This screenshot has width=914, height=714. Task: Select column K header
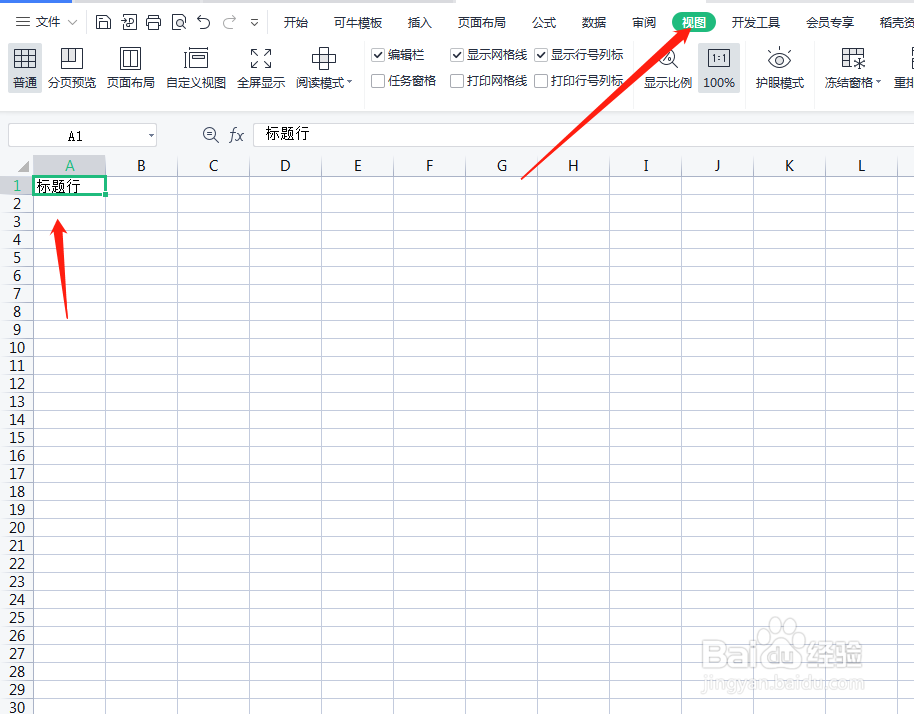[789, 166]
